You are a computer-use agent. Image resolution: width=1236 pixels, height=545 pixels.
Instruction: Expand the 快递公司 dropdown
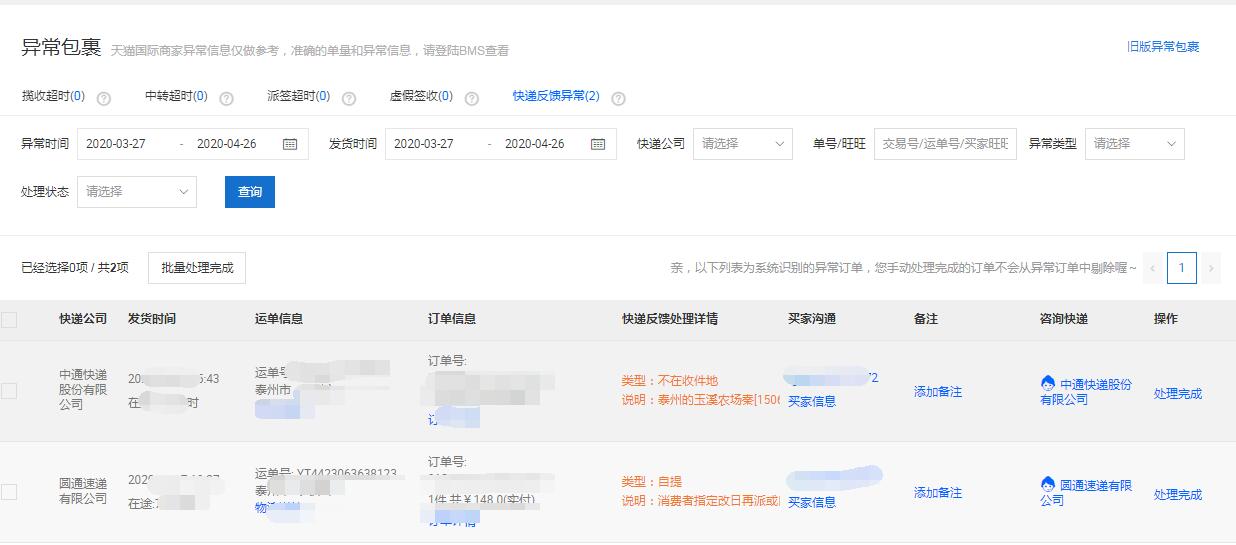(x=743, y=144)
